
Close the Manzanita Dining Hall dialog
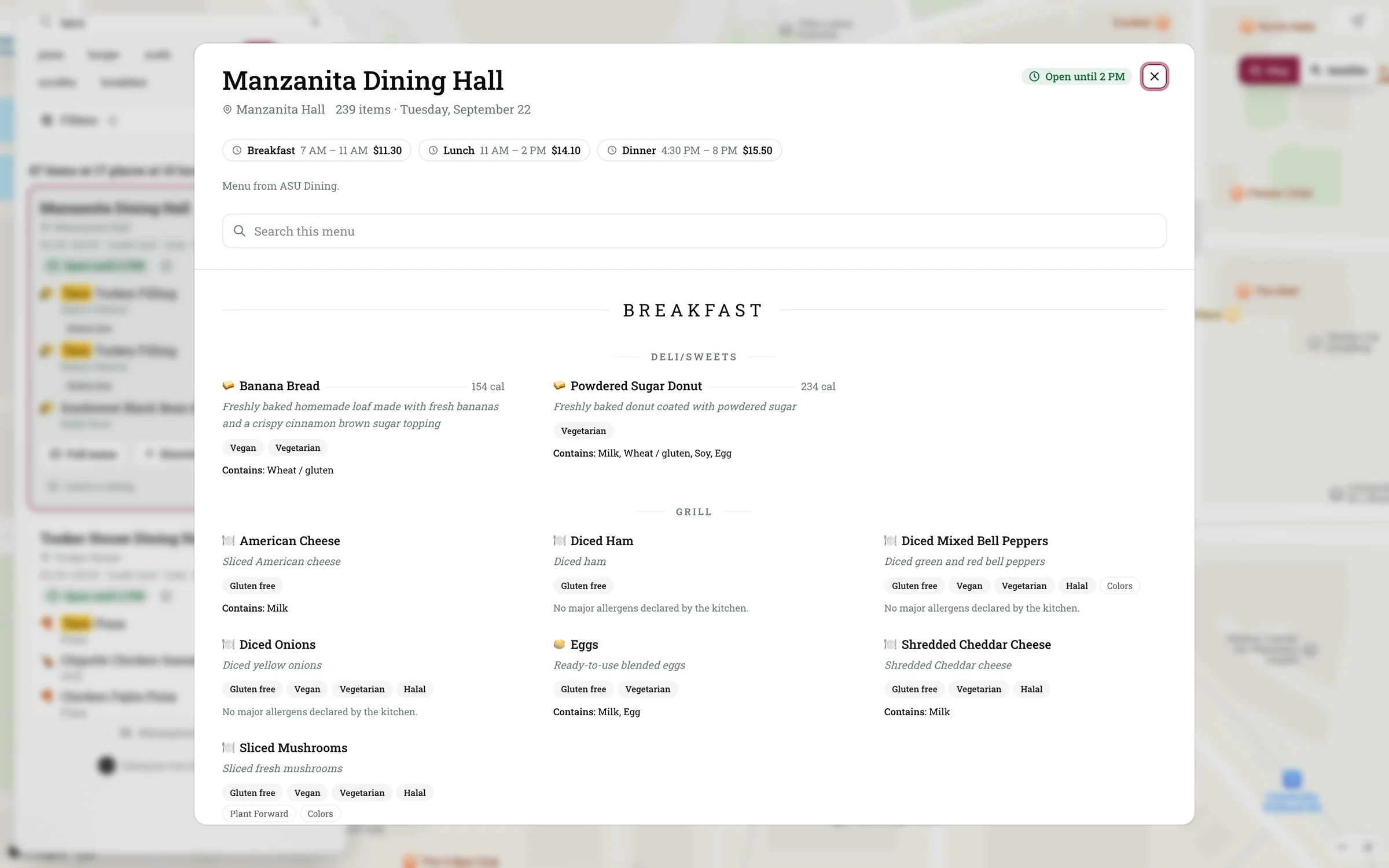(x=1154, y=76)
